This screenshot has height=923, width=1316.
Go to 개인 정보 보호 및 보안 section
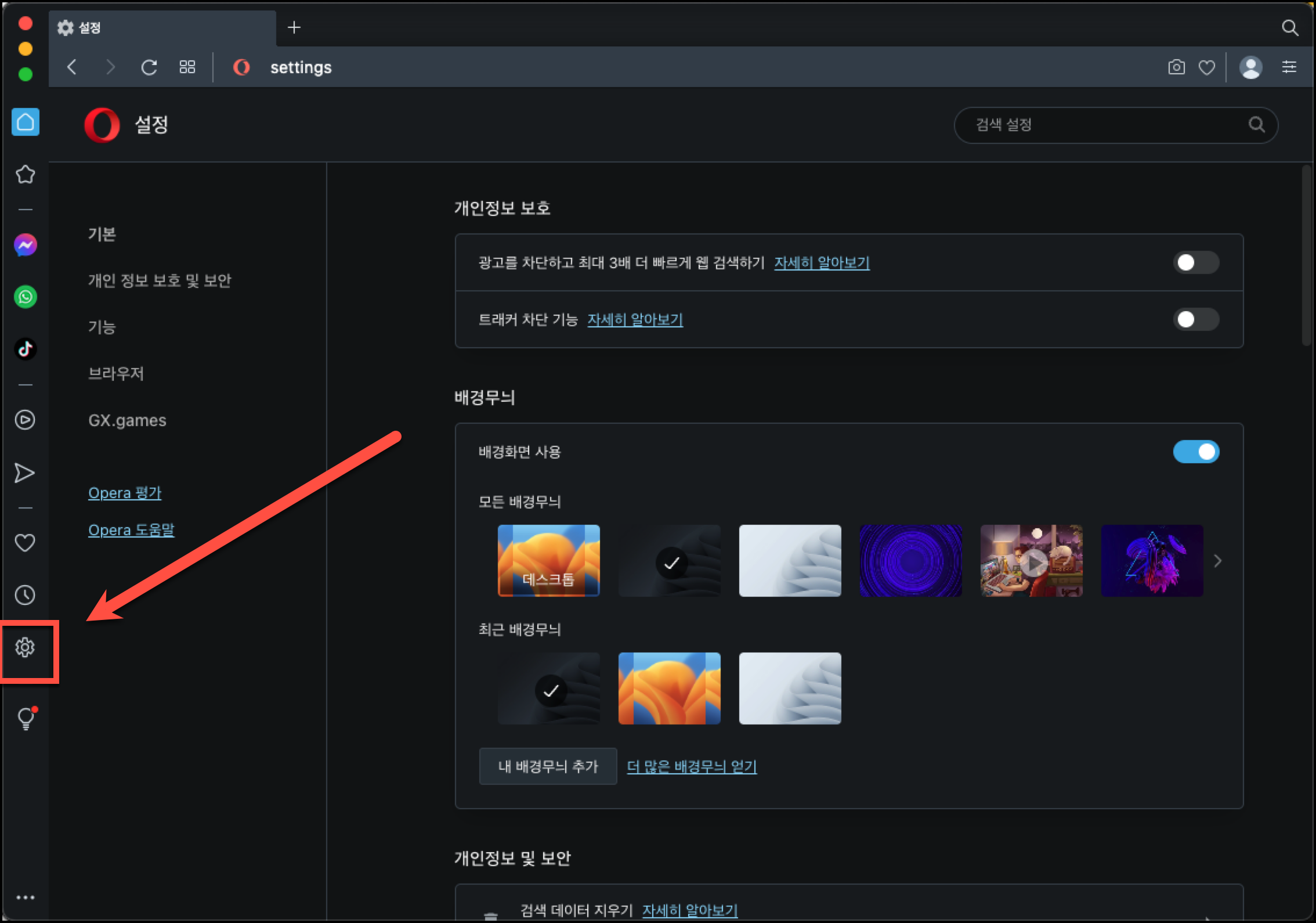pos(160,280)
